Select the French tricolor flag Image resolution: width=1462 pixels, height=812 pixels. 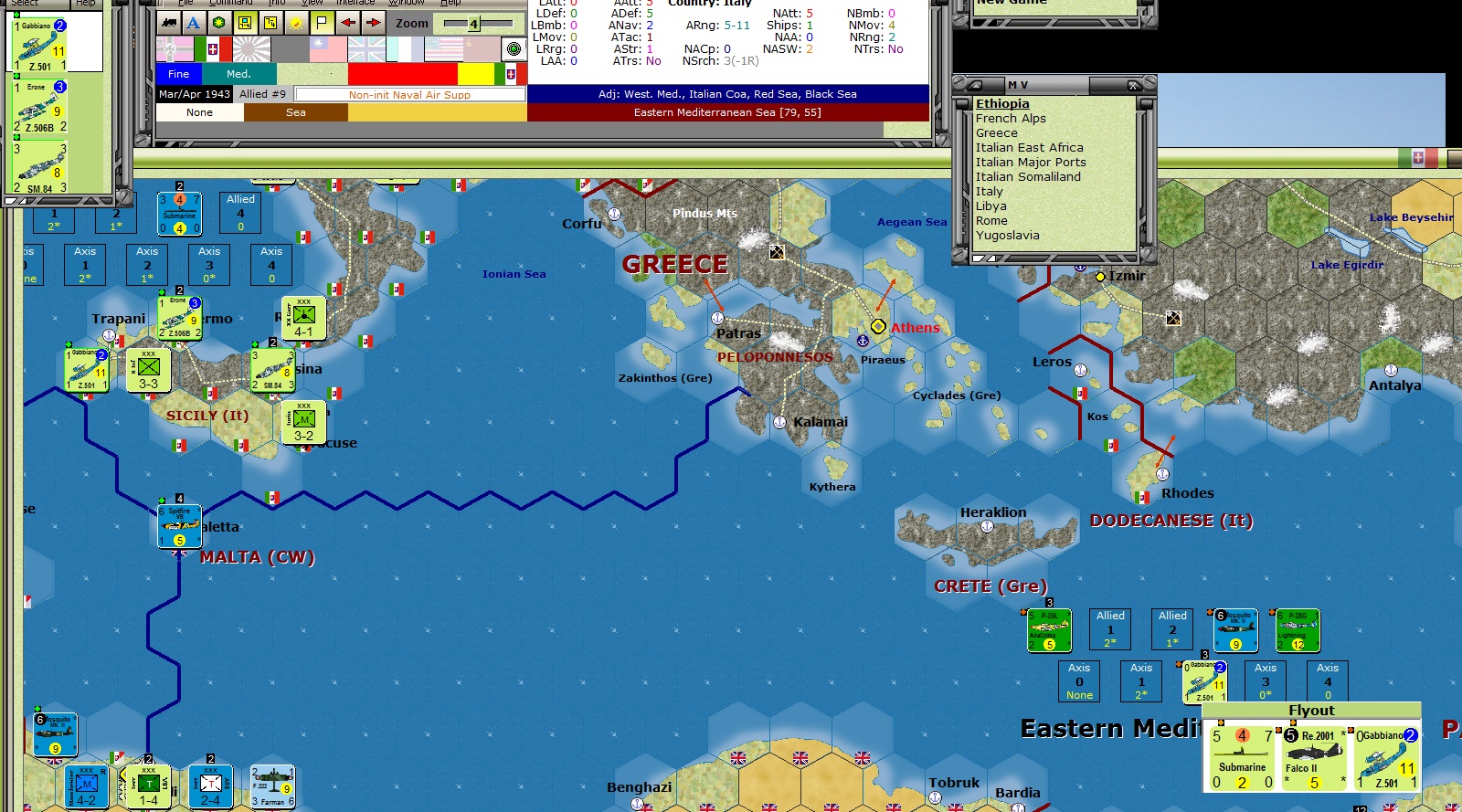click(x=405, y=48)
